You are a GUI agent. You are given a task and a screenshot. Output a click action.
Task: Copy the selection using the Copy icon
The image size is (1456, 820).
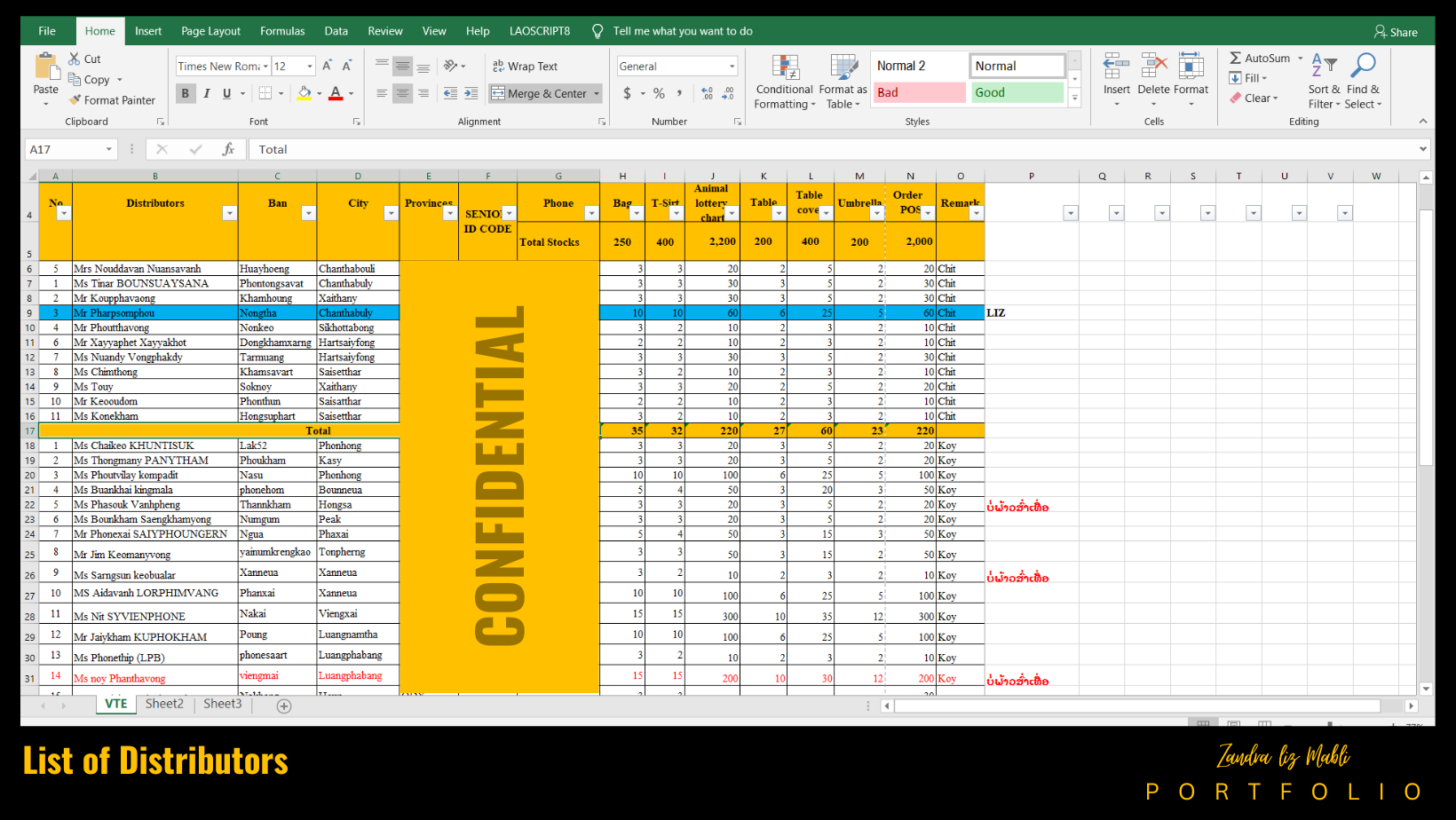coord(75,79)
